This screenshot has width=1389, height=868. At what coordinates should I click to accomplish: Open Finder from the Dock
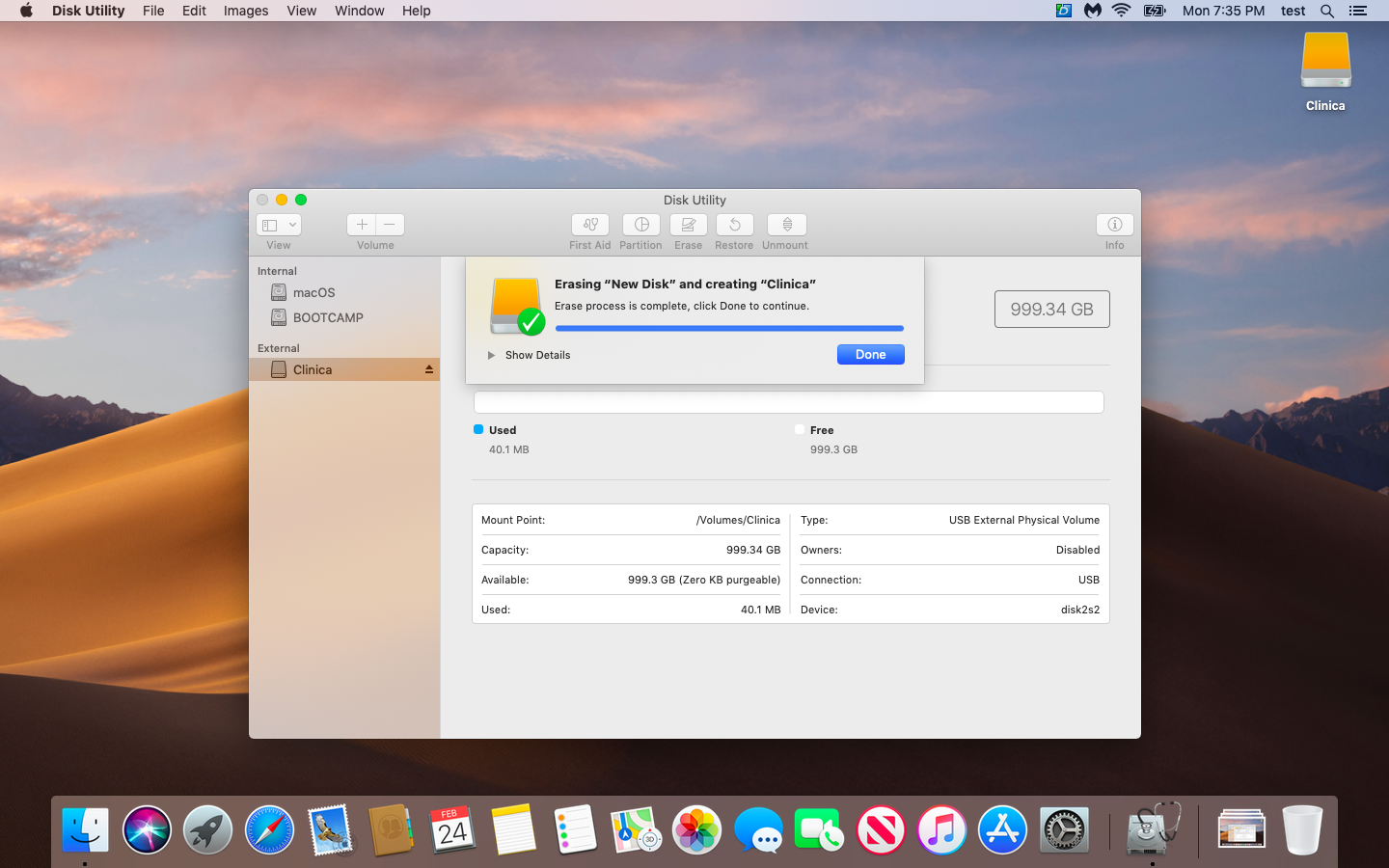pyautogui.click(x=85, y=830)
